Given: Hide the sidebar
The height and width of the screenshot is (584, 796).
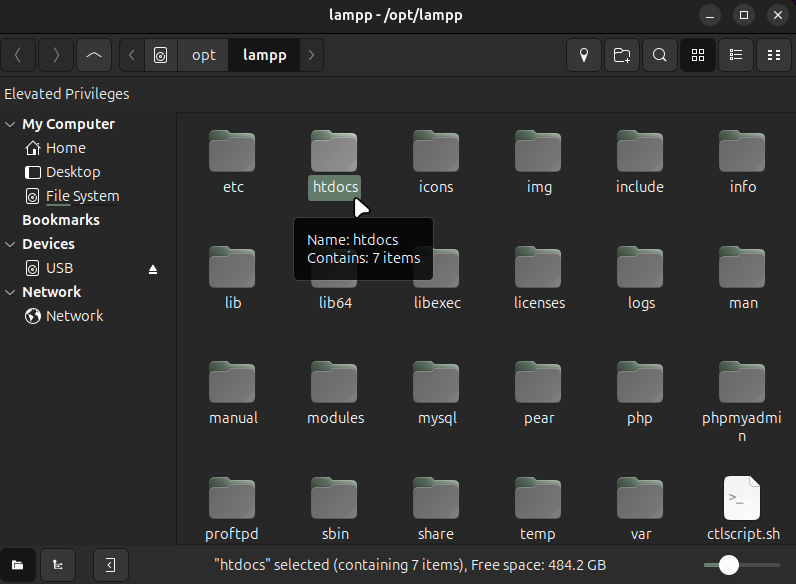Looking at the screenshot, I should point(111,565).
